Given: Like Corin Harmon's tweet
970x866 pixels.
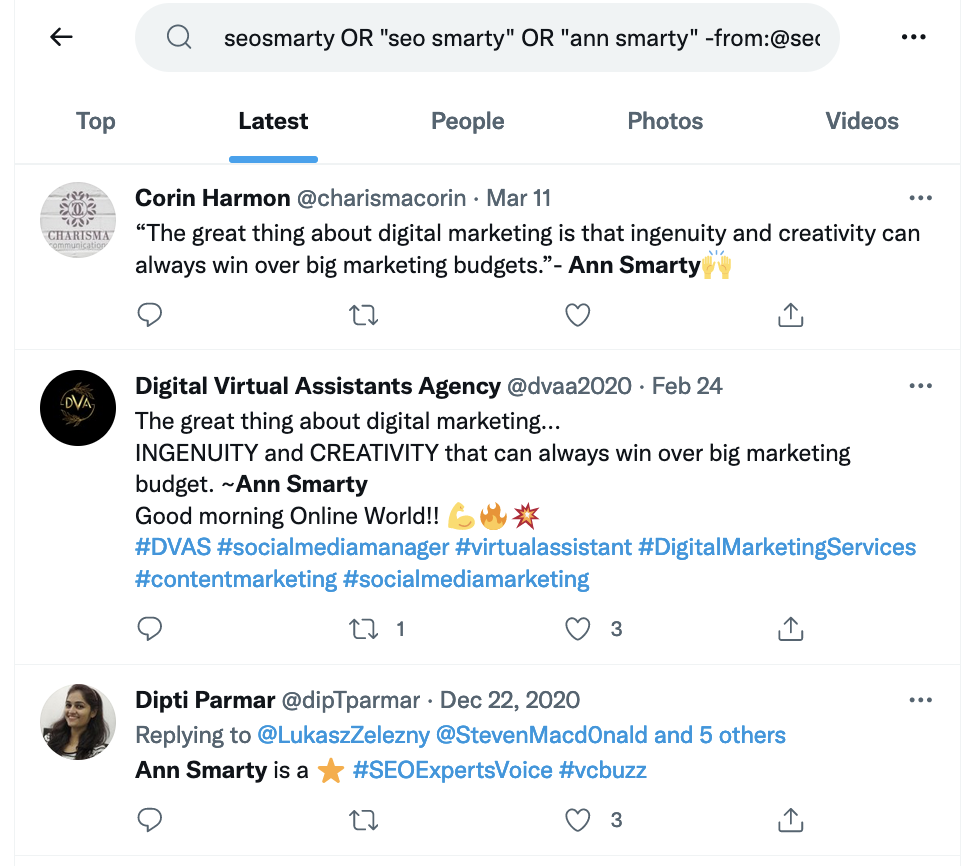Looking at the screenshot, I should coord(578,315).
